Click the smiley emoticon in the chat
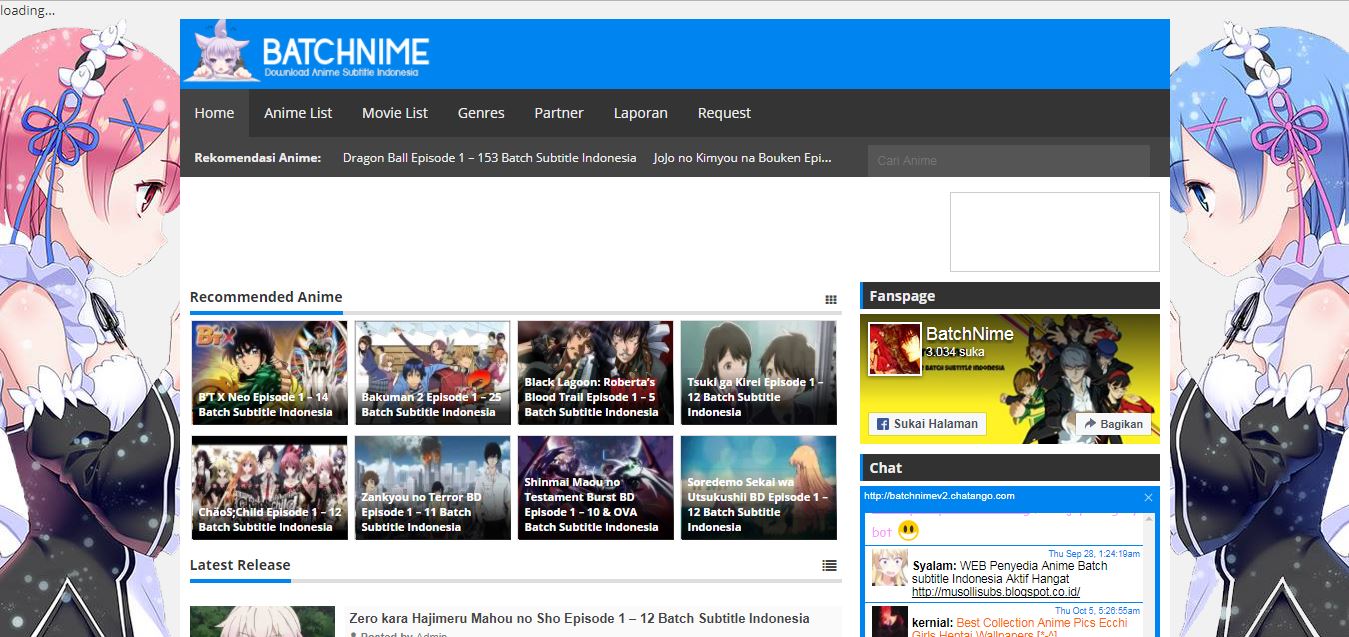This screenshot has height=637, width=1349. point(908,531)
